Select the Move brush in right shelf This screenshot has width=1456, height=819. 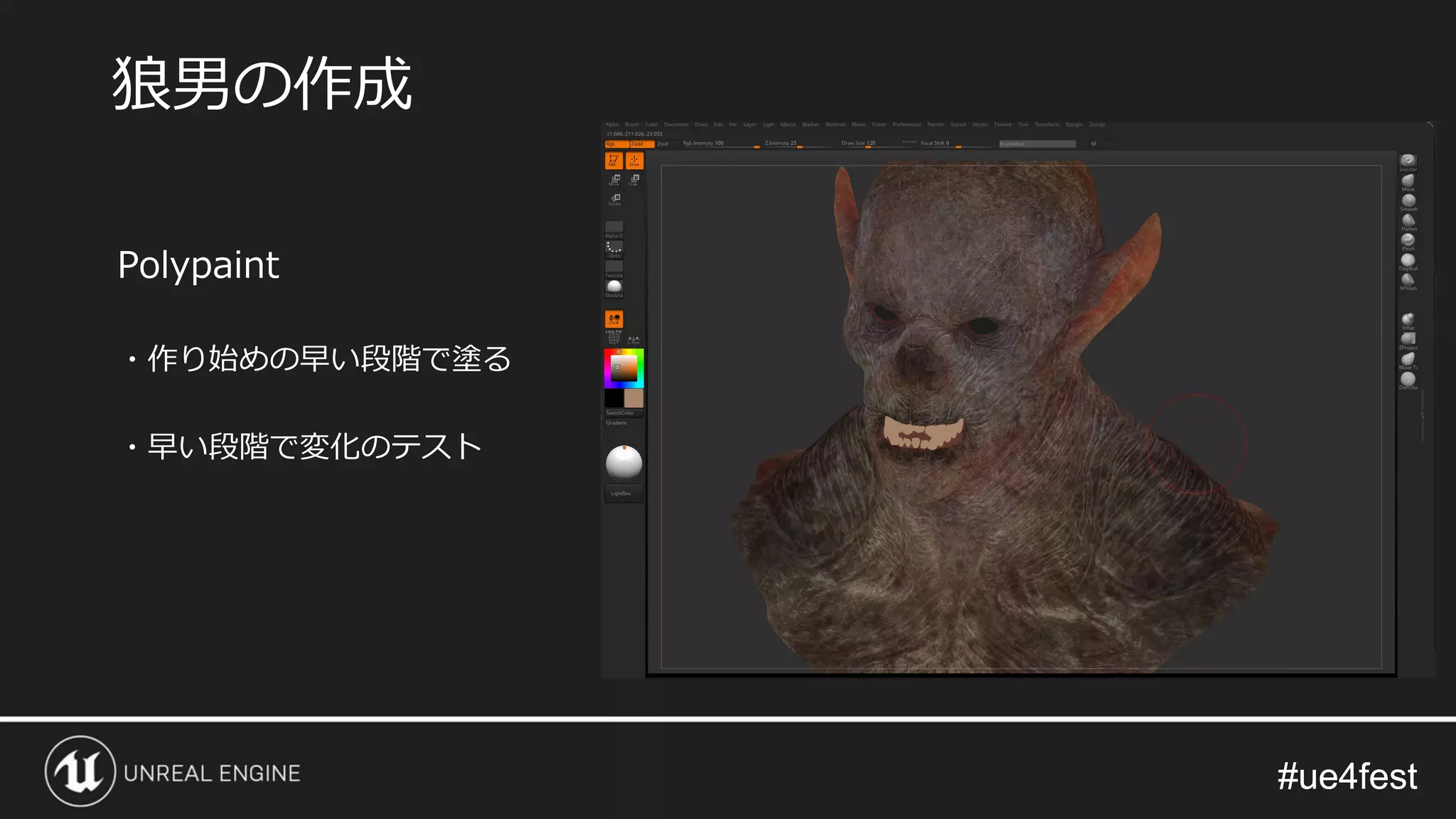(1408, 182)
